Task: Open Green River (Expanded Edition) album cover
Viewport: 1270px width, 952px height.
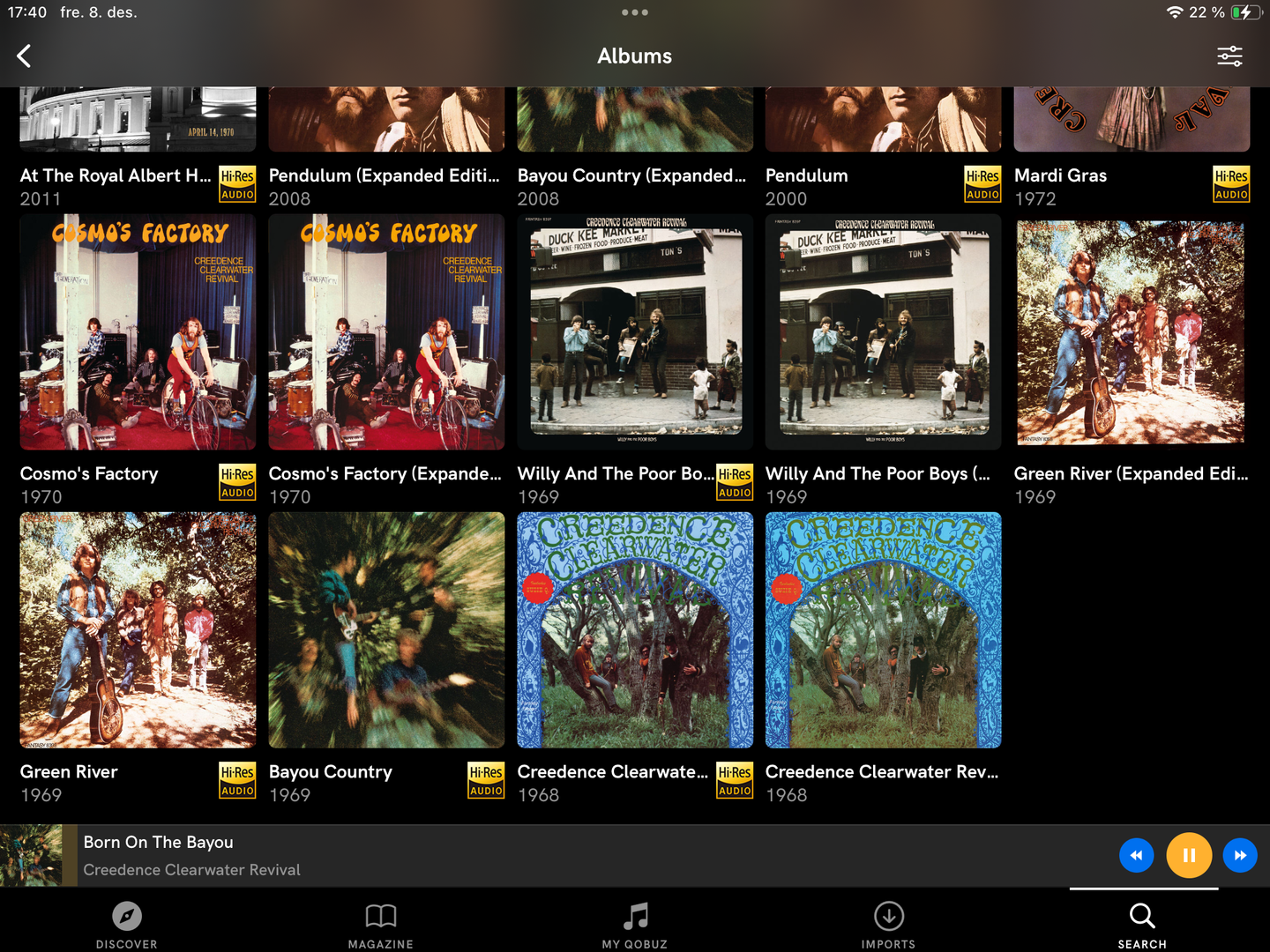Action: 1132,332
